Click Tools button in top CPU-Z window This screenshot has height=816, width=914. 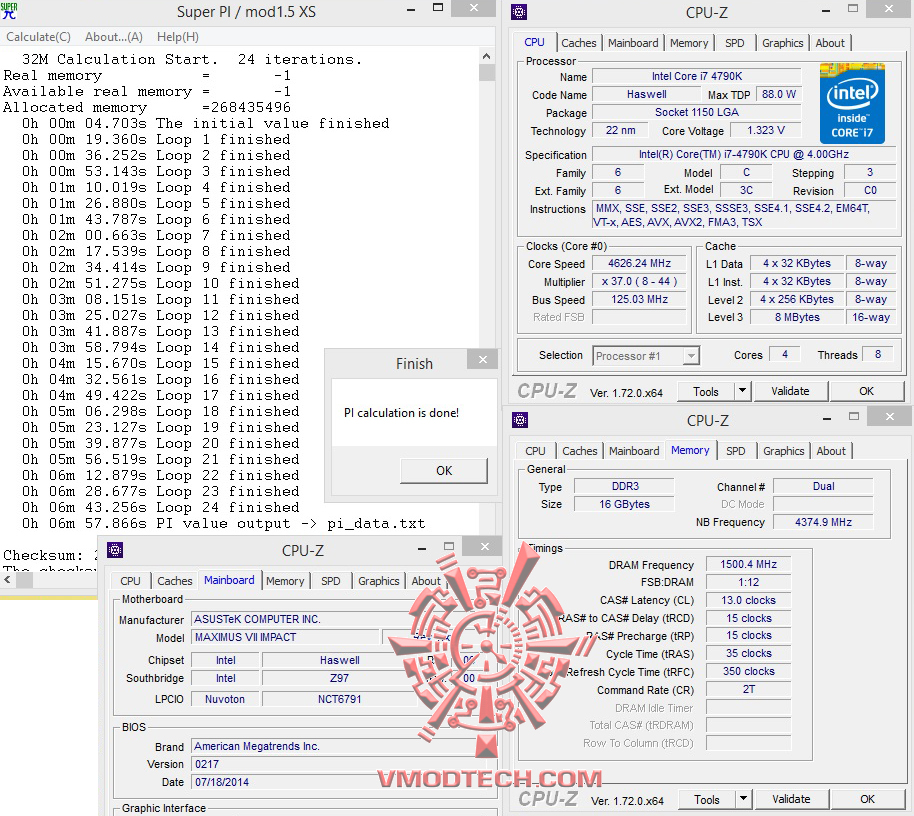click(705, 392)
